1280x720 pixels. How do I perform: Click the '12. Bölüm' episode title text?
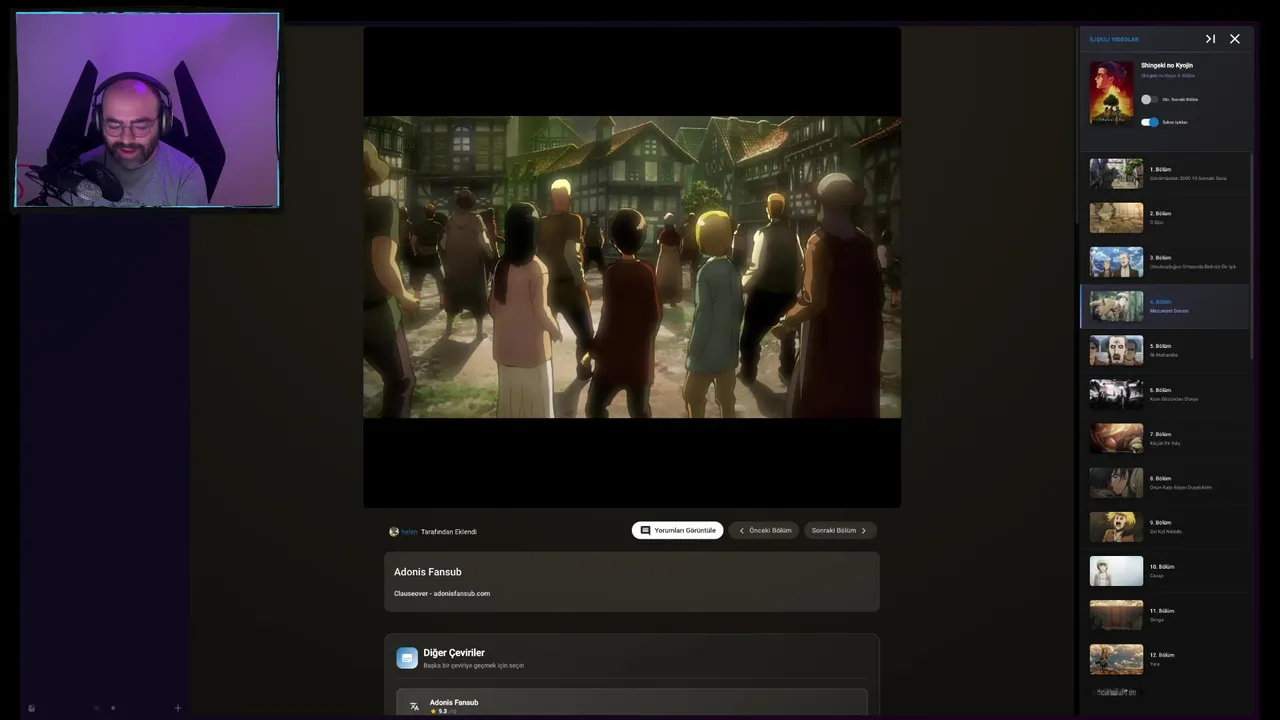point(1162,654)
